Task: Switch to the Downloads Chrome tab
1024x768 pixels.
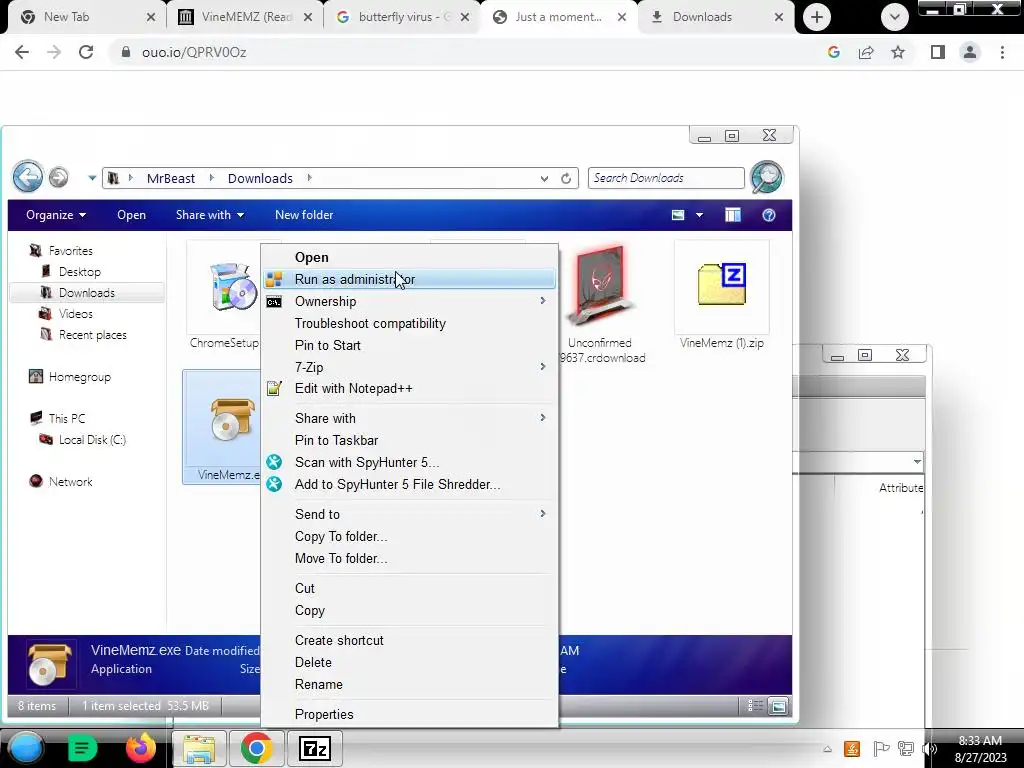Action: [716, 17]
